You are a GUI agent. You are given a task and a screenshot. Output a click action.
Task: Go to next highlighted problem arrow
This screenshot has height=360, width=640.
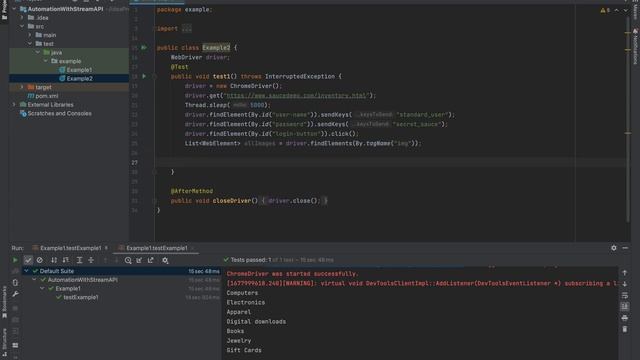coord(625,10)
